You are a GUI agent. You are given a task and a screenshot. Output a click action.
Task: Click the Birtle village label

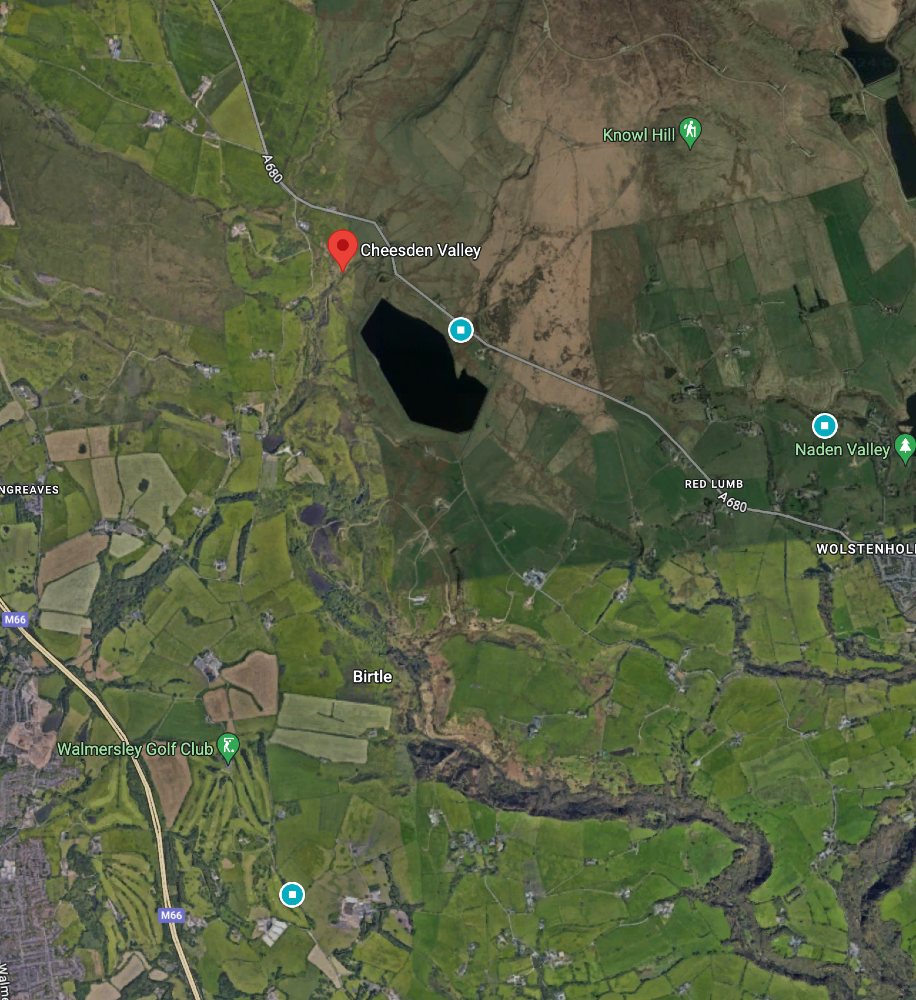pos(373,677)
